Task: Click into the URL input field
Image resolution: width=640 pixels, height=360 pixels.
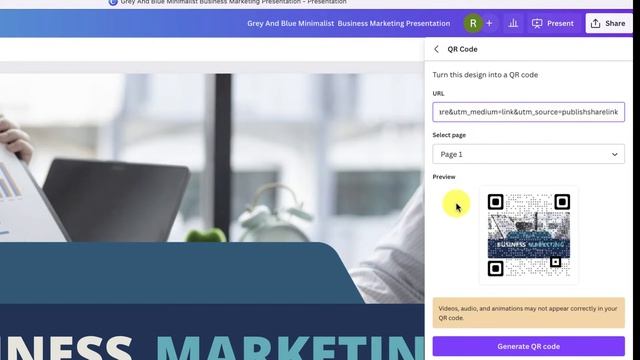Action: click(x=529, y=112)
